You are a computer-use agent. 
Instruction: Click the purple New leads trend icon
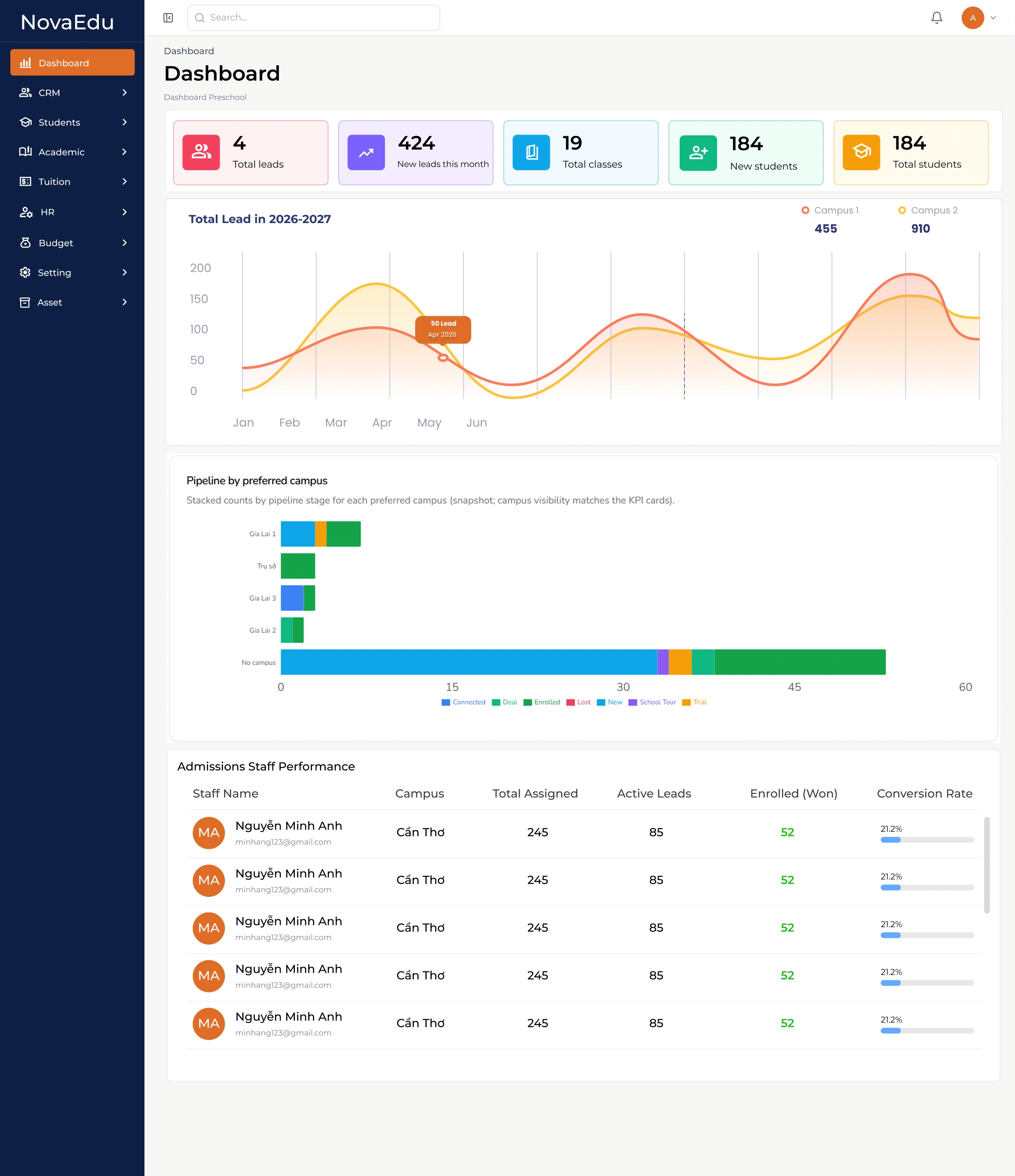point(366,152)
